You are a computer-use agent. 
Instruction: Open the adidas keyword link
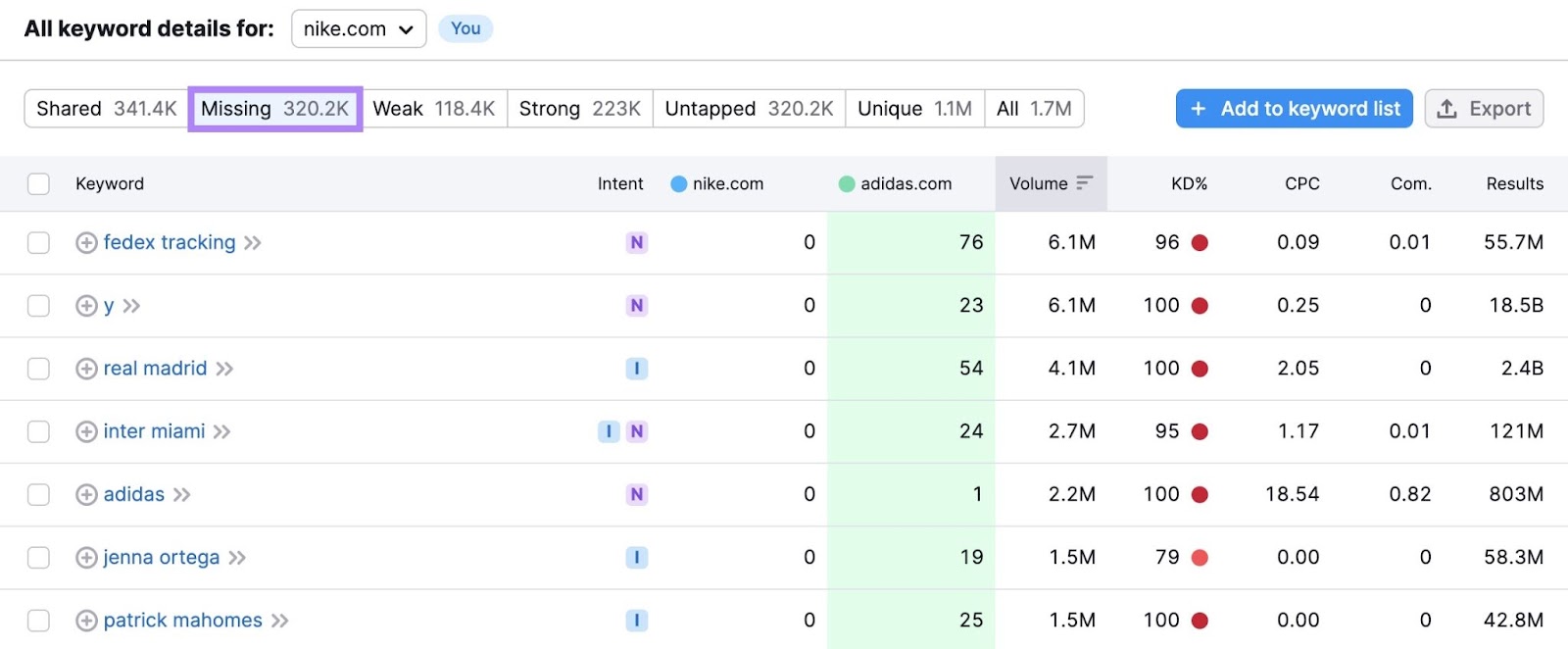[134, 495]
